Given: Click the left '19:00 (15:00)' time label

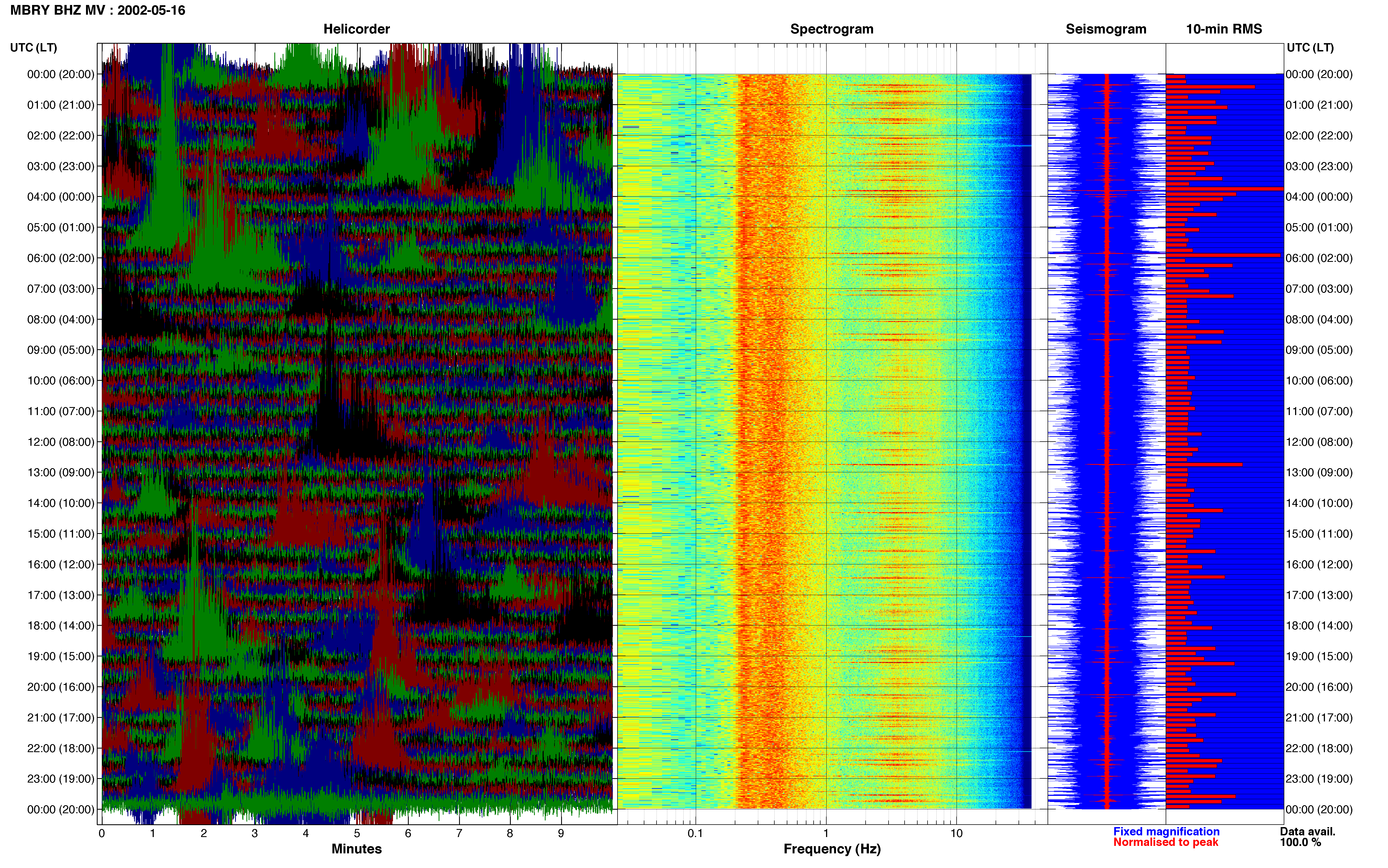Looking at the screenshot, I should coord(61,656).
